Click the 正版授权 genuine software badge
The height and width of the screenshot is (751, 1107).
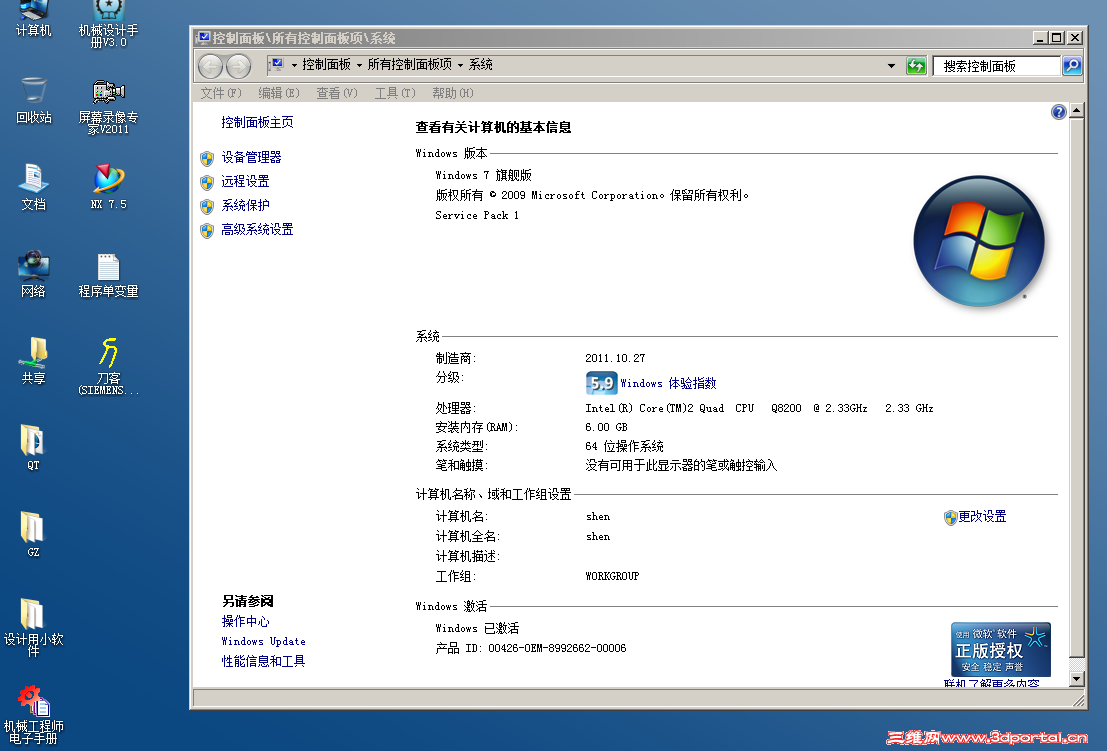click(x=1000, y=648)
